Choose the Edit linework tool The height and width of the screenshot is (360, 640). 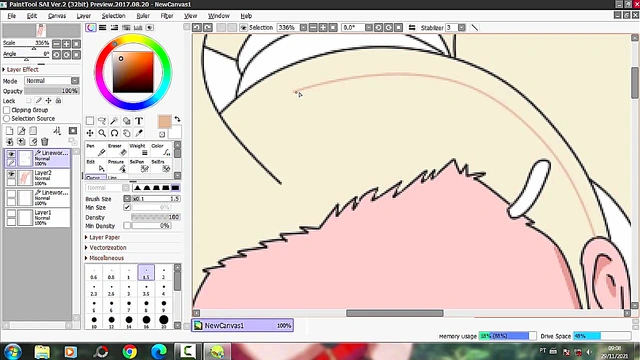(96, 166)
